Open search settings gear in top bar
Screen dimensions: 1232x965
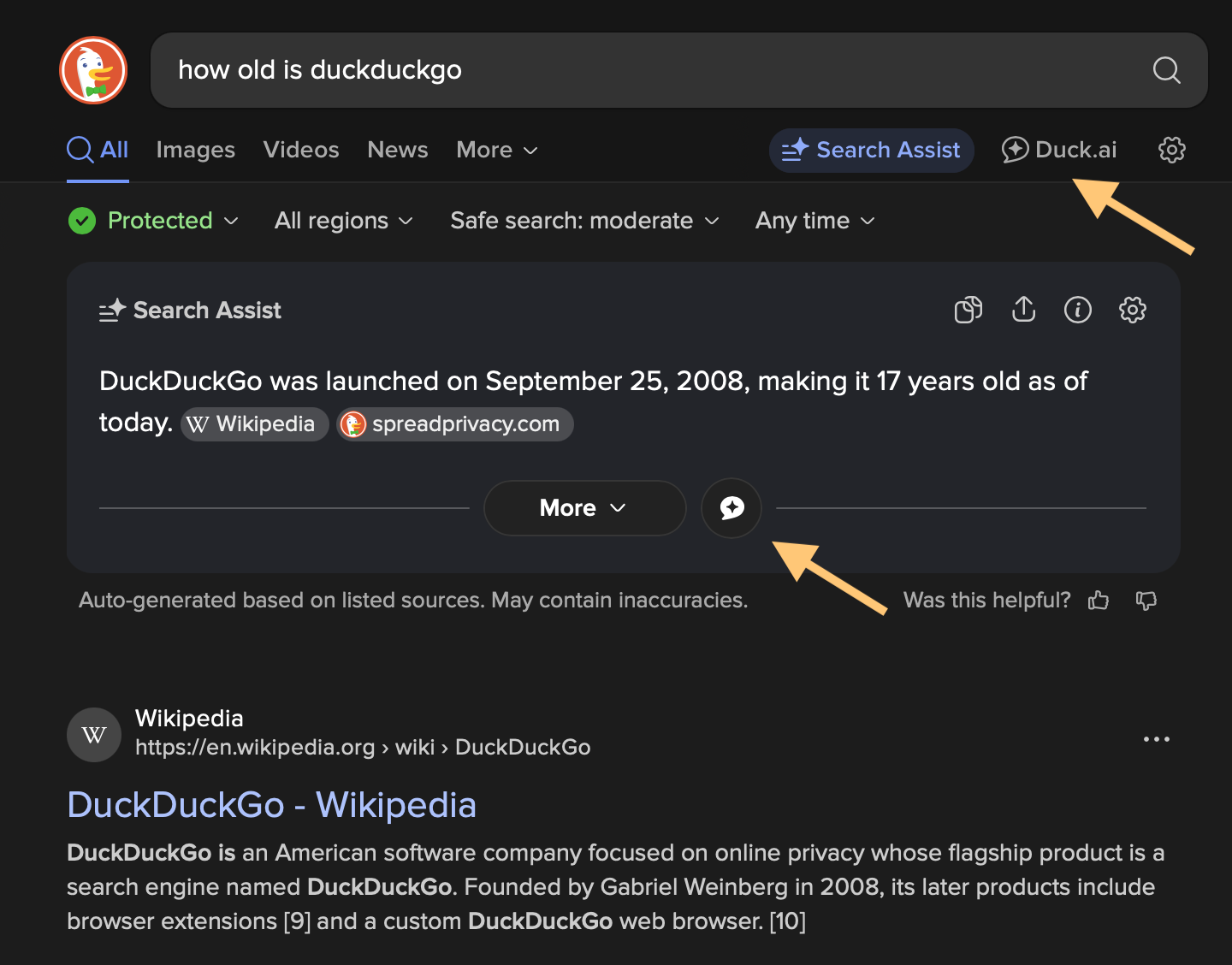click(x=1171, y=150)
